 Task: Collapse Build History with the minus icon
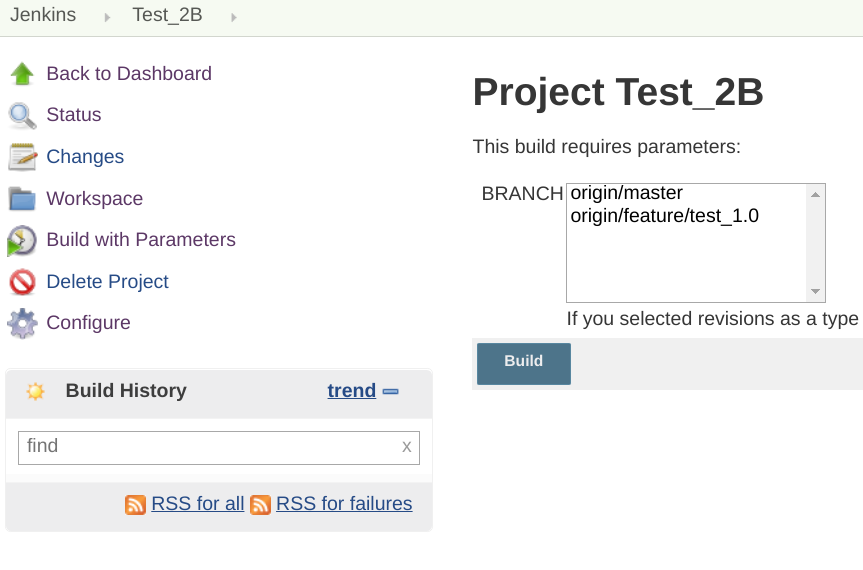[391, 392]
